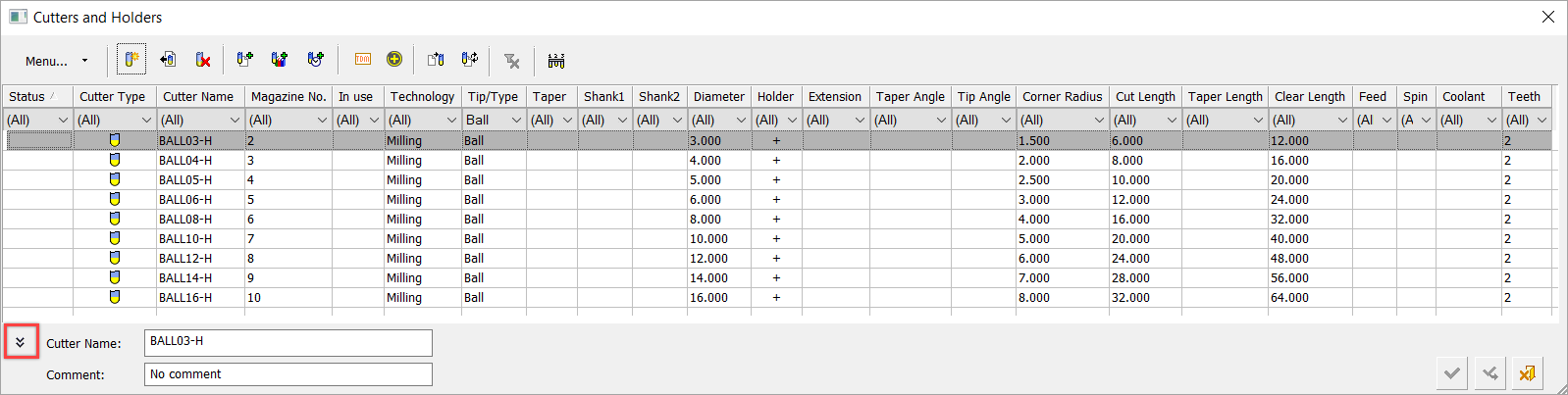This screenshot has height=395, width=1568.
Task: Toggle holder plus sign for BALL08-H
Action: (x=776, y=220)
